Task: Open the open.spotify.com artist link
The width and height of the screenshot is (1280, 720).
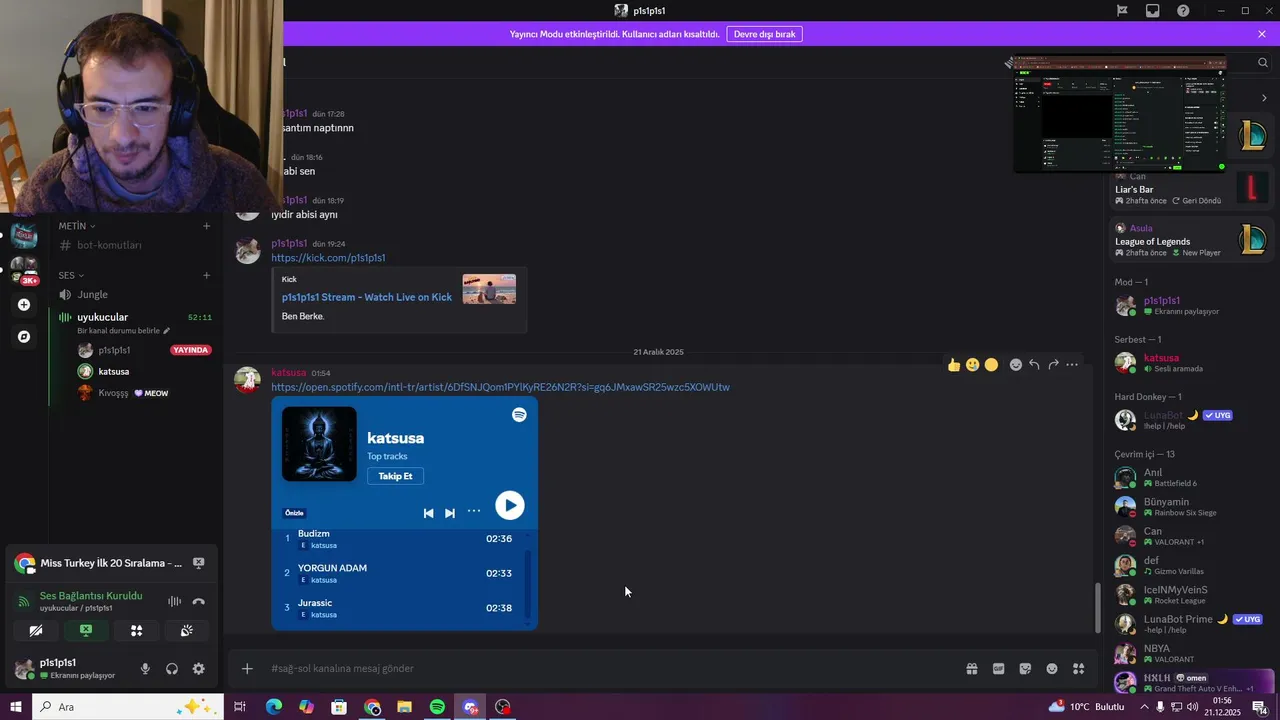Action: [x=500, y=387]
